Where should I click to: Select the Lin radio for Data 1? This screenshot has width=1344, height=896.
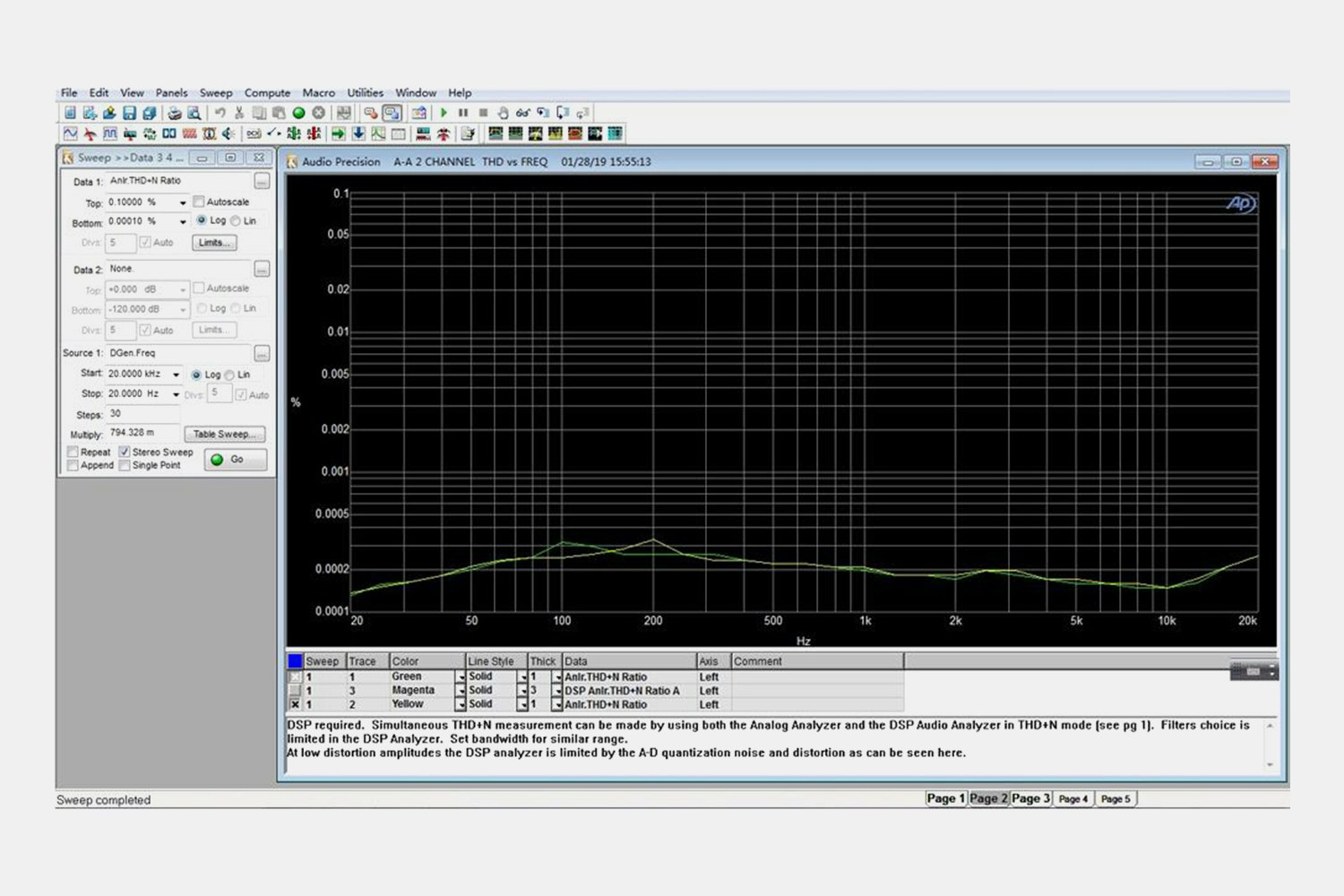236,221
